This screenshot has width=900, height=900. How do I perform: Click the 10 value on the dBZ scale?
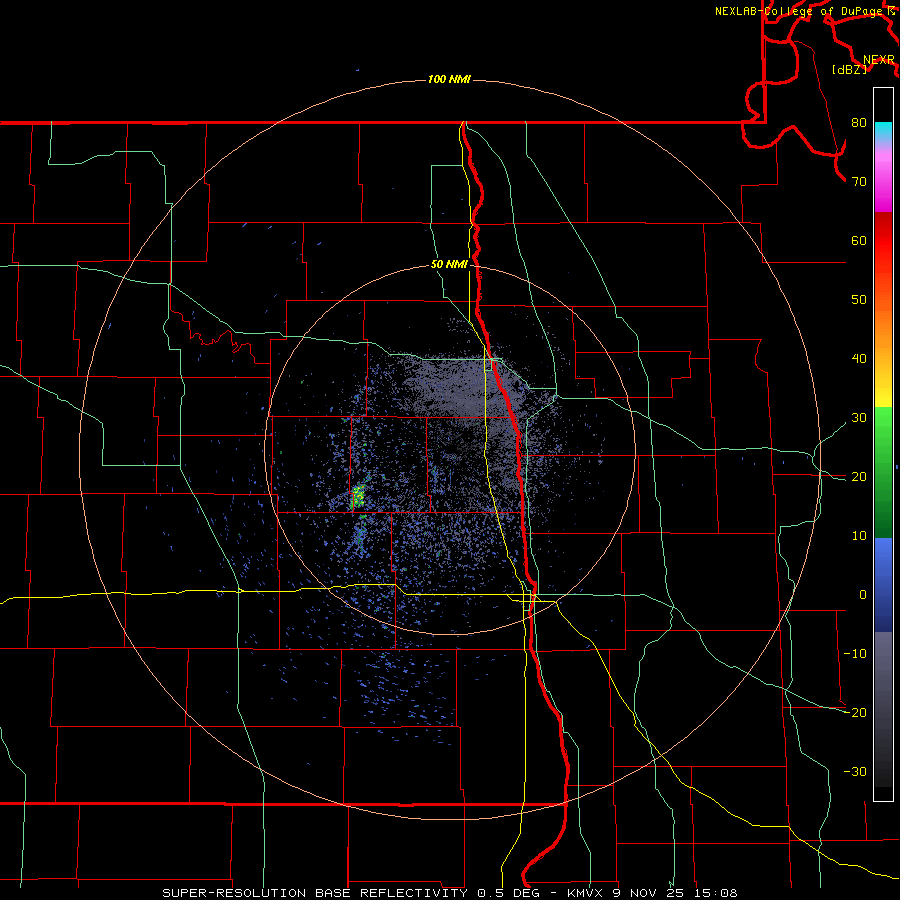click(x=859, y=536)
